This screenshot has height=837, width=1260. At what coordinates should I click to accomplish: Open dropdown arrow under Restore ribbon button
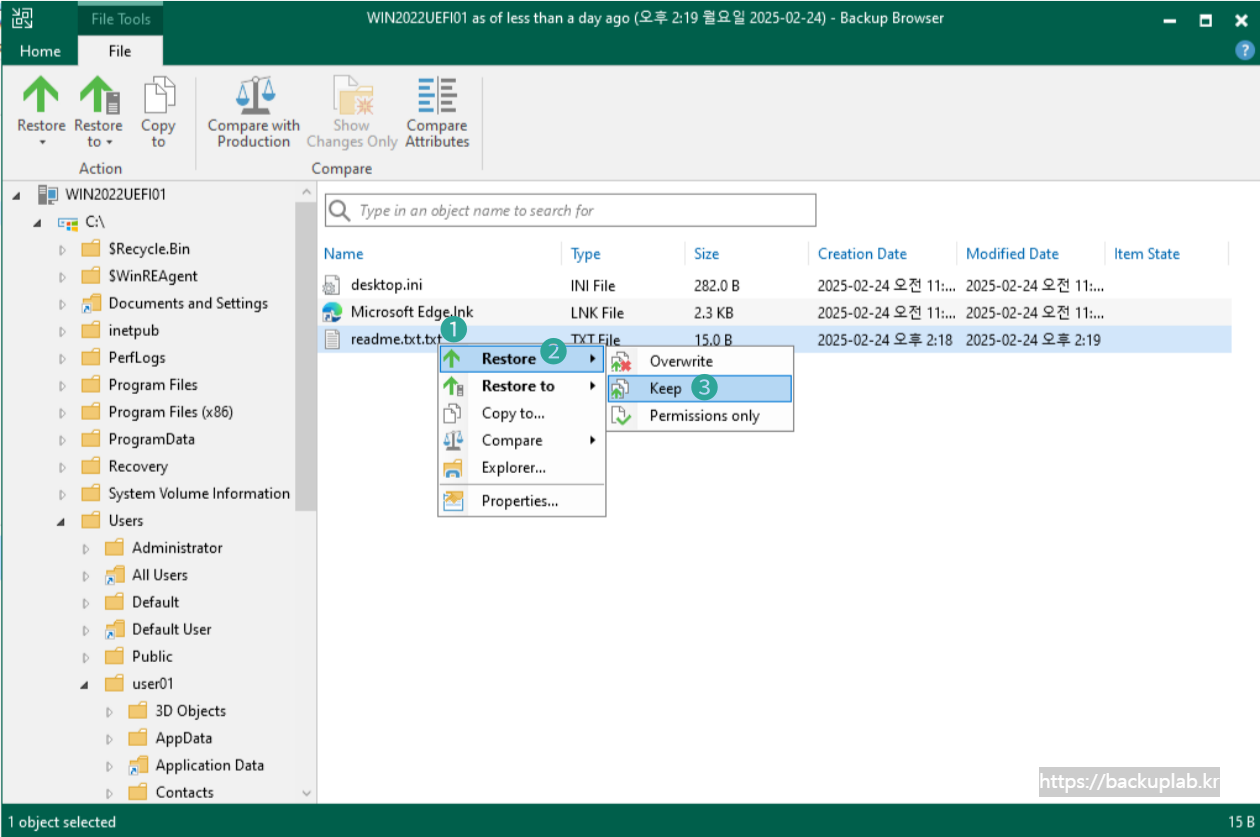(x=42, y=142)
